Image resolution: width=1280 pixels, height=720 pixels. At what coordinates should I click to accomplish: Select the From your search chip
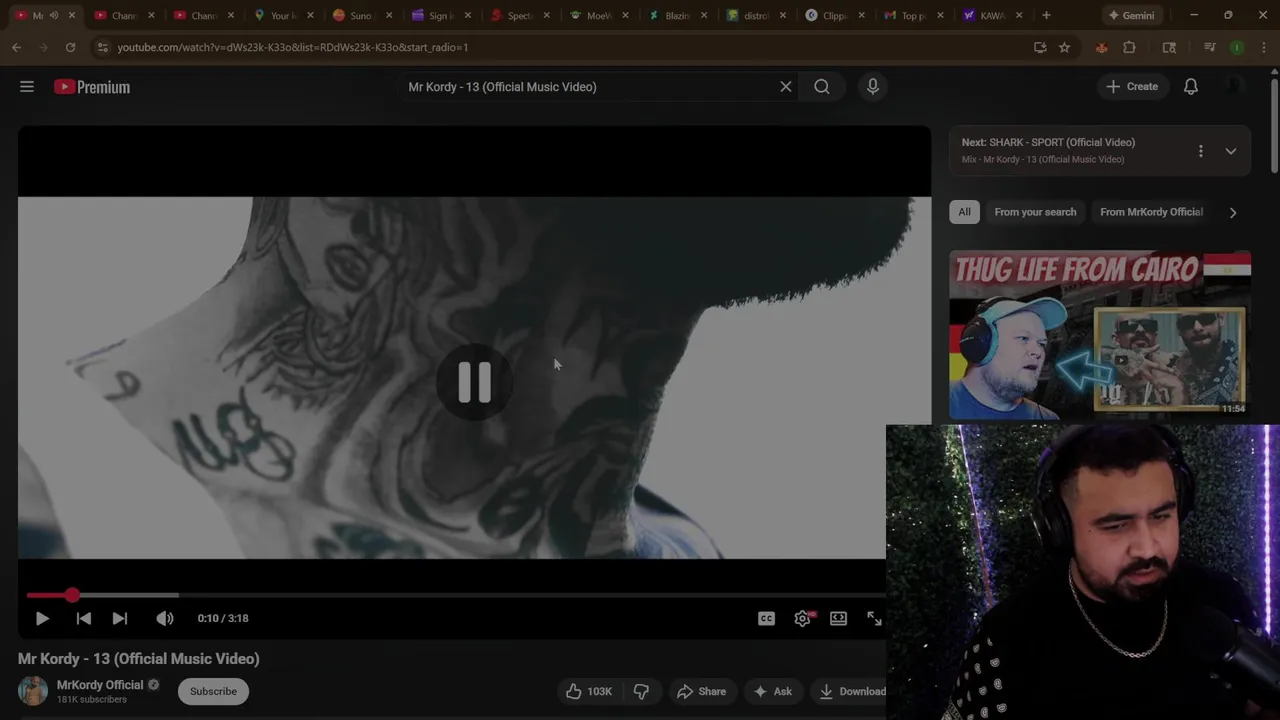click(1035, 212)
